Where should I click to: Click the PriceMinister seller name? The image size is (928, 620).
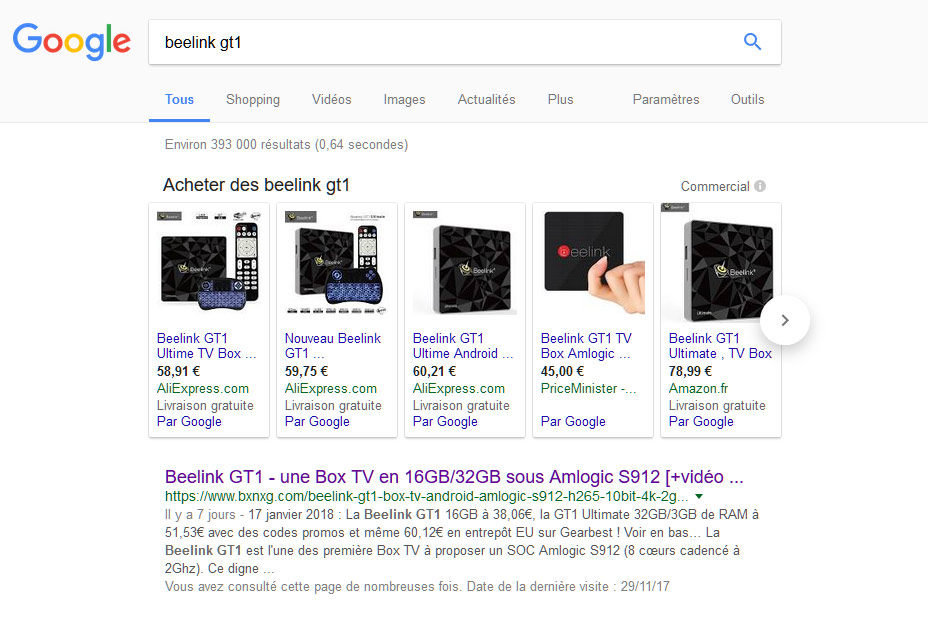(588, 389)
